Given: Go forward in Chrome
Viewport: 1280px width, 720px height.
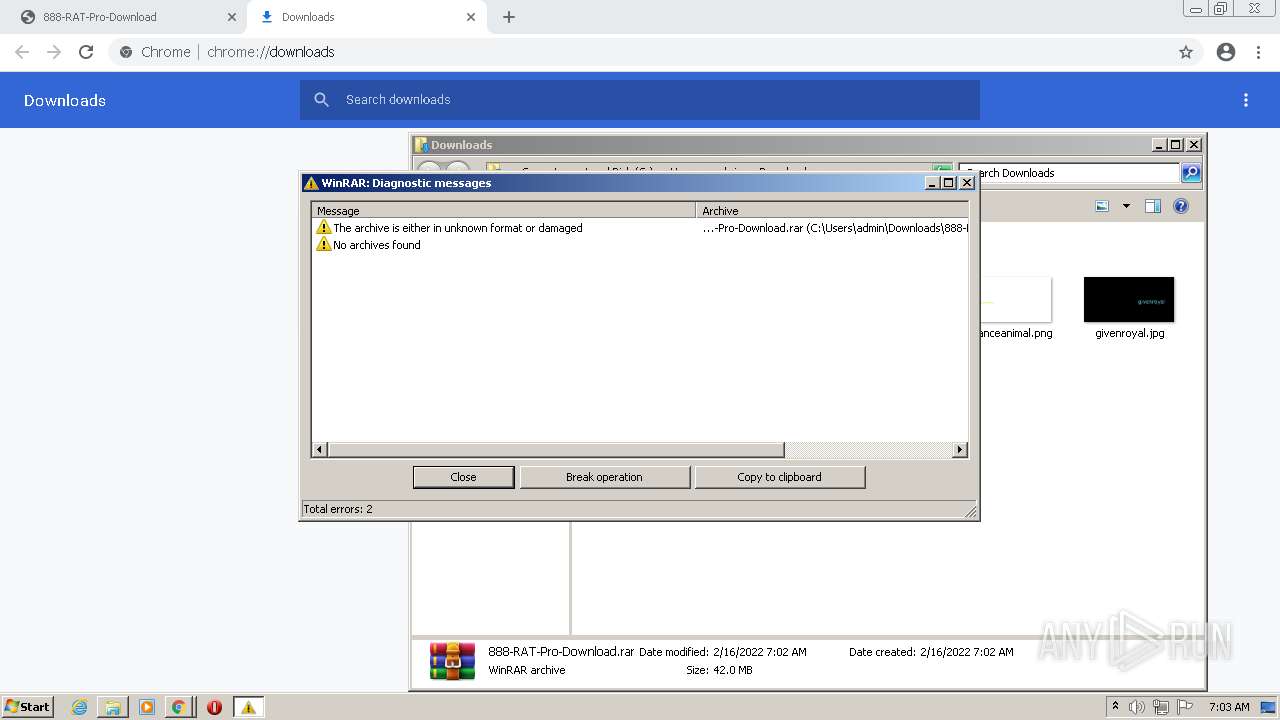Looking at the screenshot, I should 54,52.
